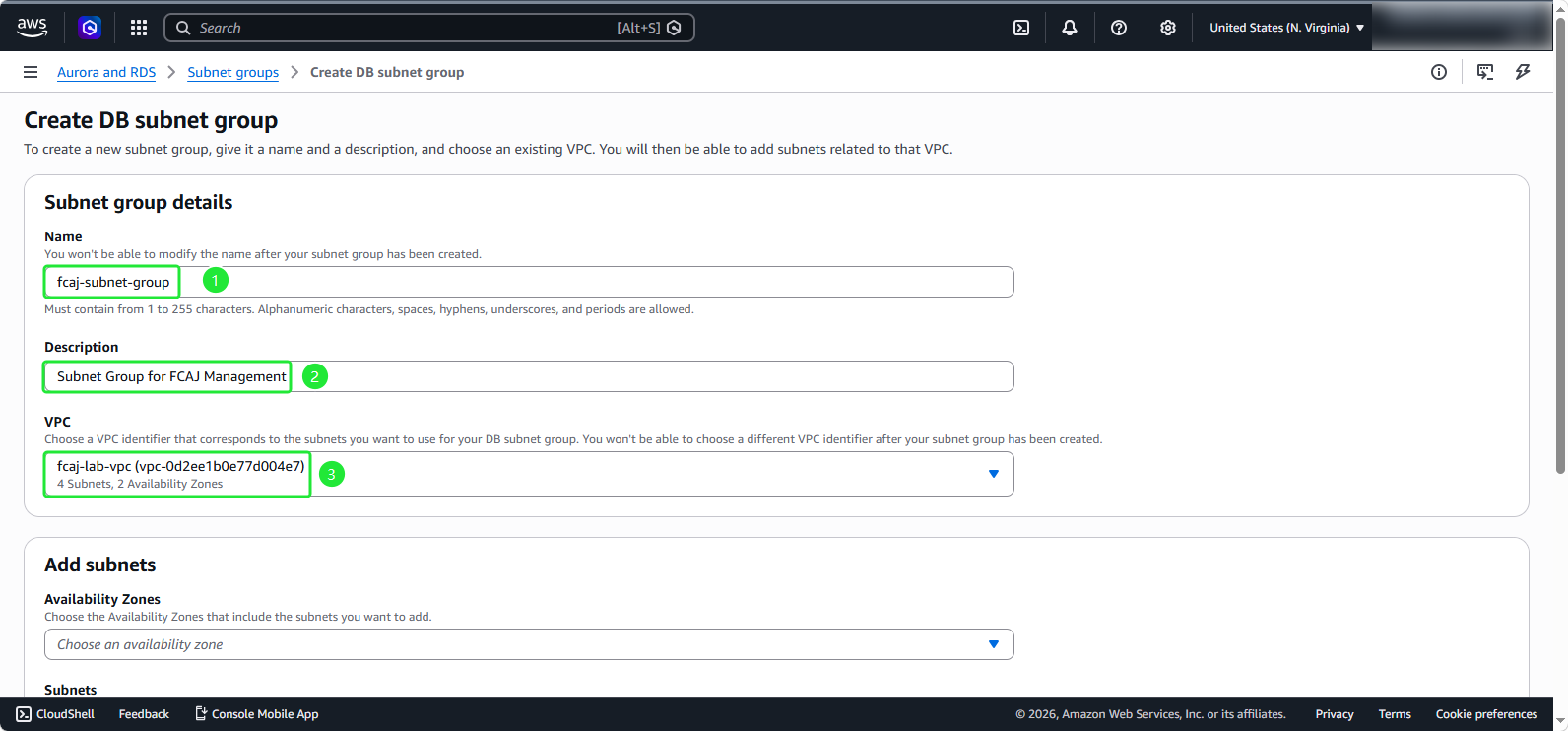Toggle the side navigation hamburger menu

pos(31,72)
